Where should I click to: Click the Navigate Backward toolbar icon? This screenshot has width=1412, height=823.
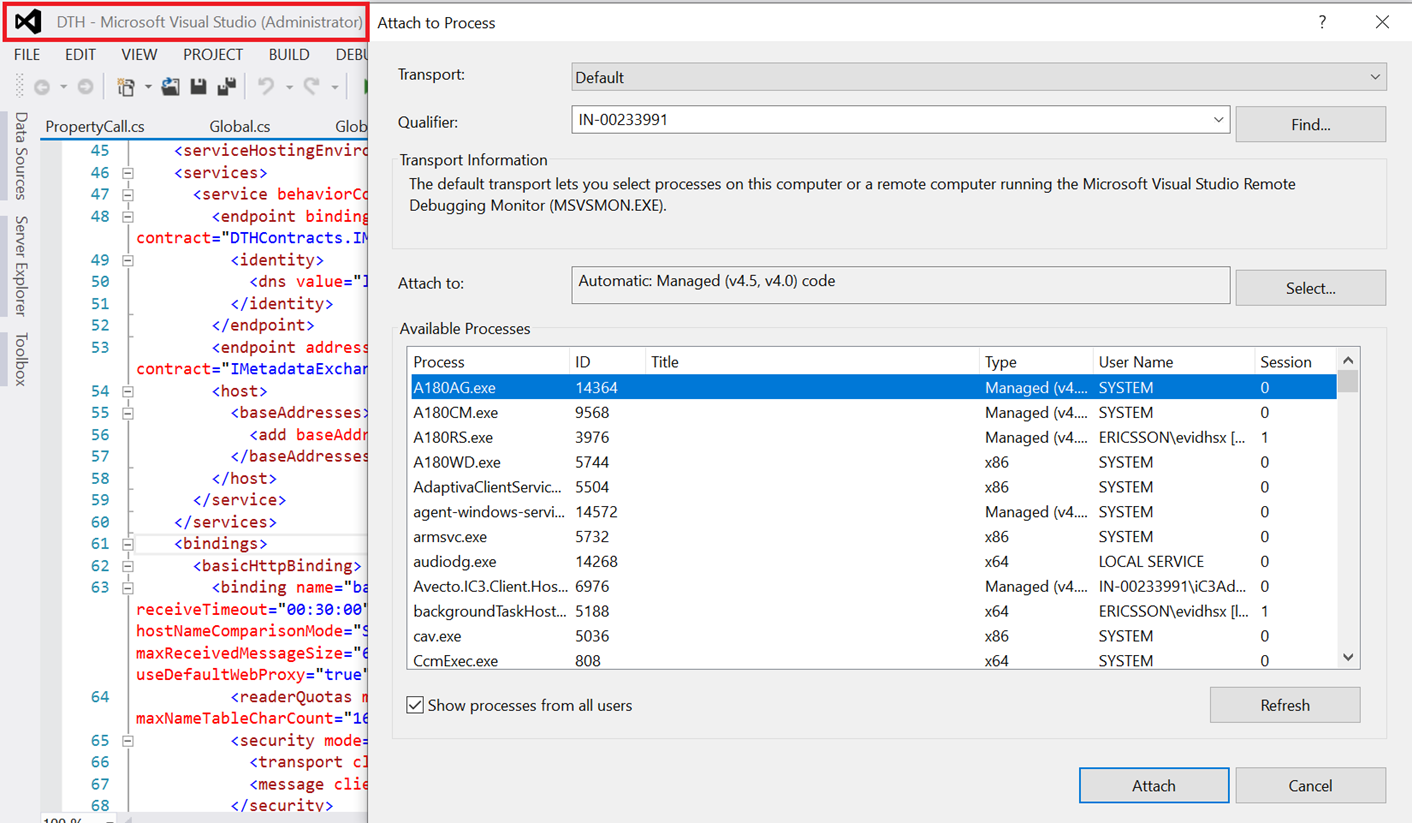42,88
